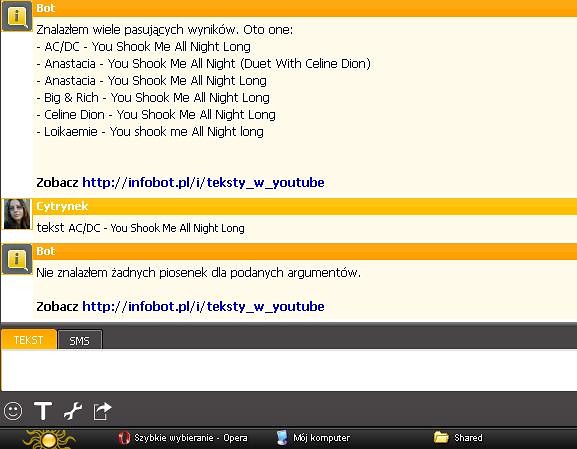Image resolution: width=577 pixels, height=449 pixels.
Task: Click the Cytrynek sender name header
Action: [62, 206]
